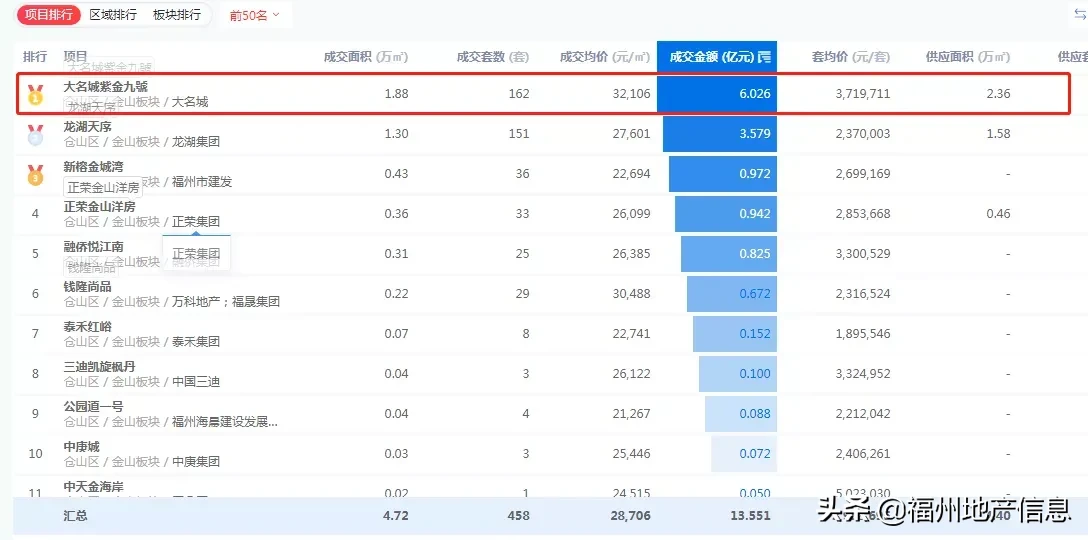Screen dimensions: 1088x540
Task: Click 成交套数 value 162
Action: (518, 94)
